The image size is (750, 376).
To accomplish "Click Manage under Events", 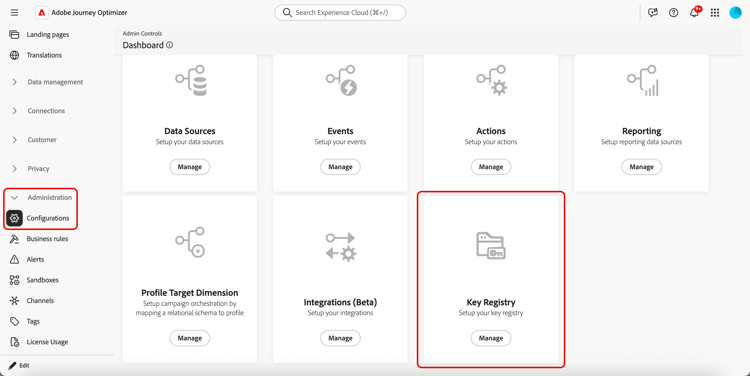I will tap(341, 167).
